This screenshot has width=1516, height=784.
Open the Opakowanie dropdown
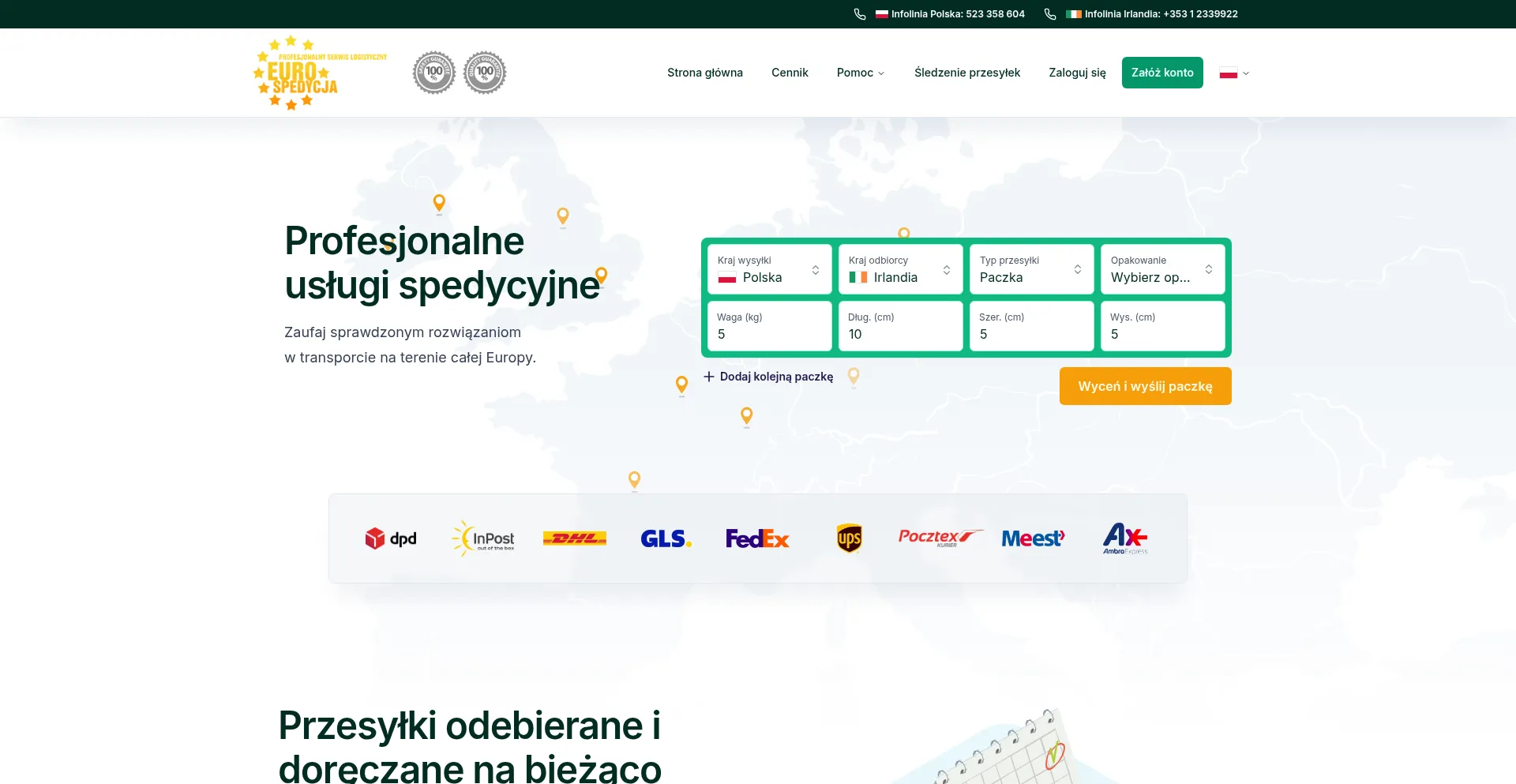tap(1161, 269)
